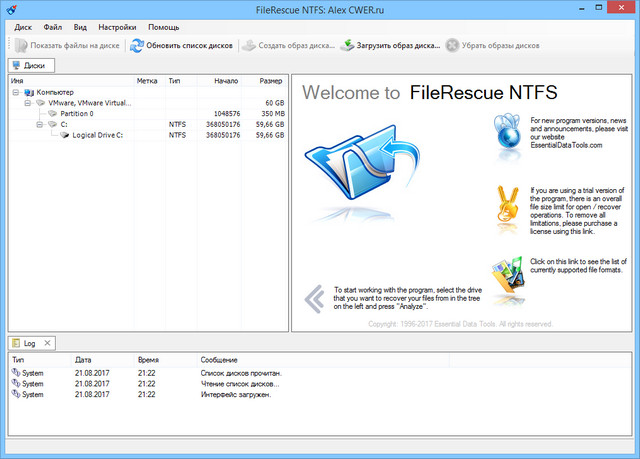
Task: Collapse the C: volume tree node
Action: pyautogui.click(x=39, y=125)
